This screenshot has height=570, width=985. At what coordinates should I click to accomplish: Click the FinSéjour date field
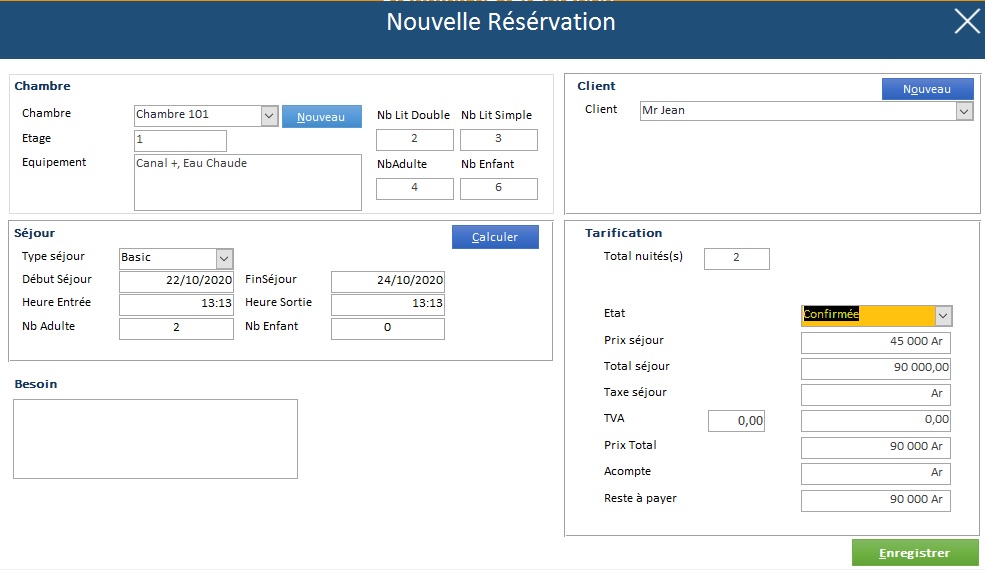click(x=387, y=281)
